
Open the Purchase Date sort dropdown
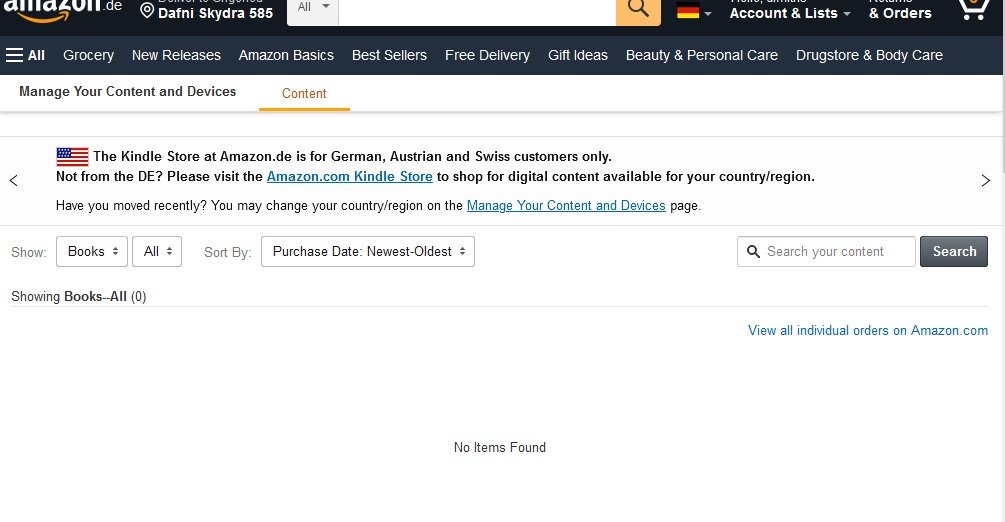pos(368,251)
